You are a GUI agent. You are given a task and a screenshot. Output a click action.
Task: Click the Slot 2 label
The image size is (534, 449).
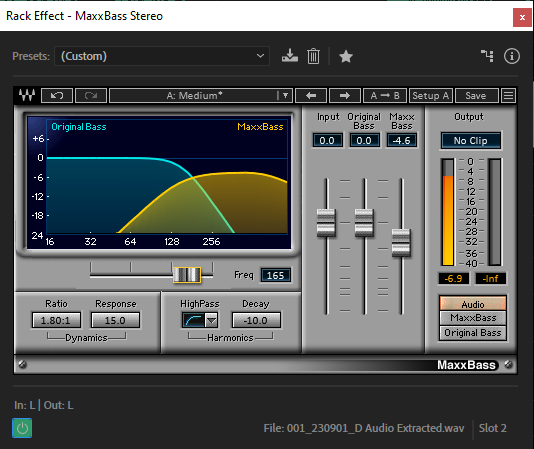point(492,428)
